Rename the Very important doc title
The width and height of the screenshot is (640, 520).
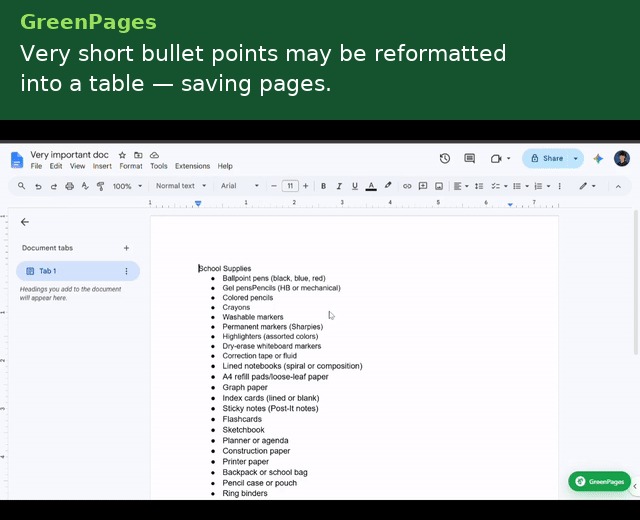[x=69, y=155]
